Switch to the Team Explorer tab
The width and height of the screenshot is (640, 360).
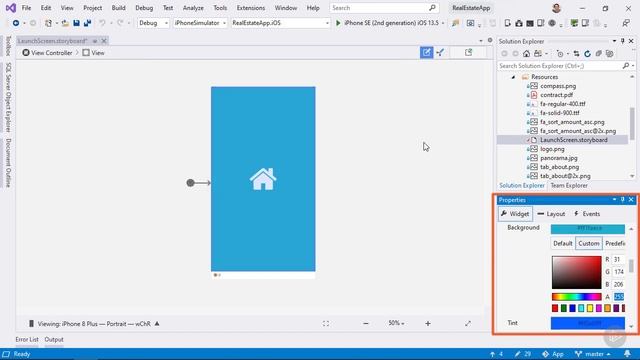(x=569, y=185)
